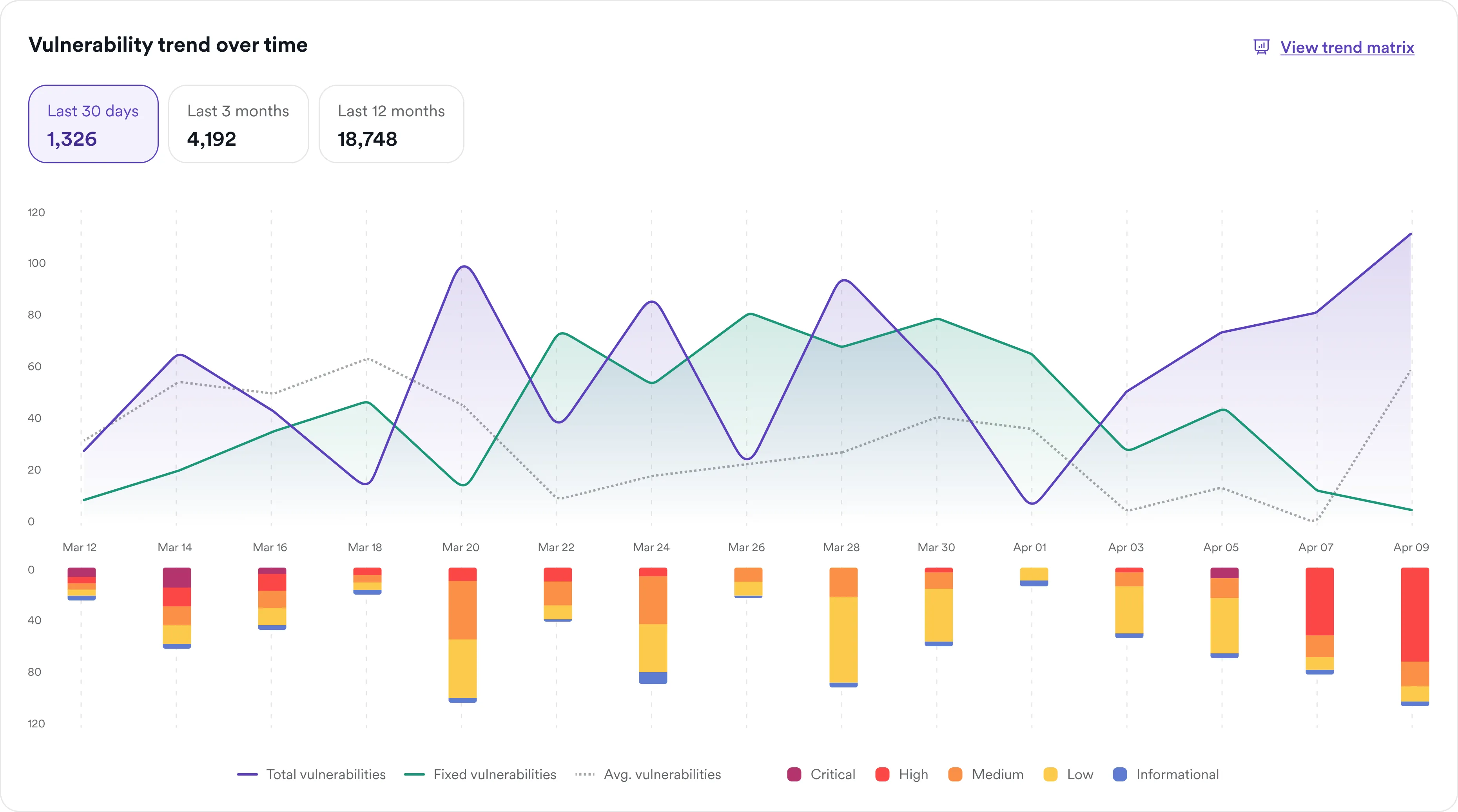The width and height of the screenshot is (1458, 812).
Task: Click the Mar 28 stacked bar
Action: click(x=843, y=627)
